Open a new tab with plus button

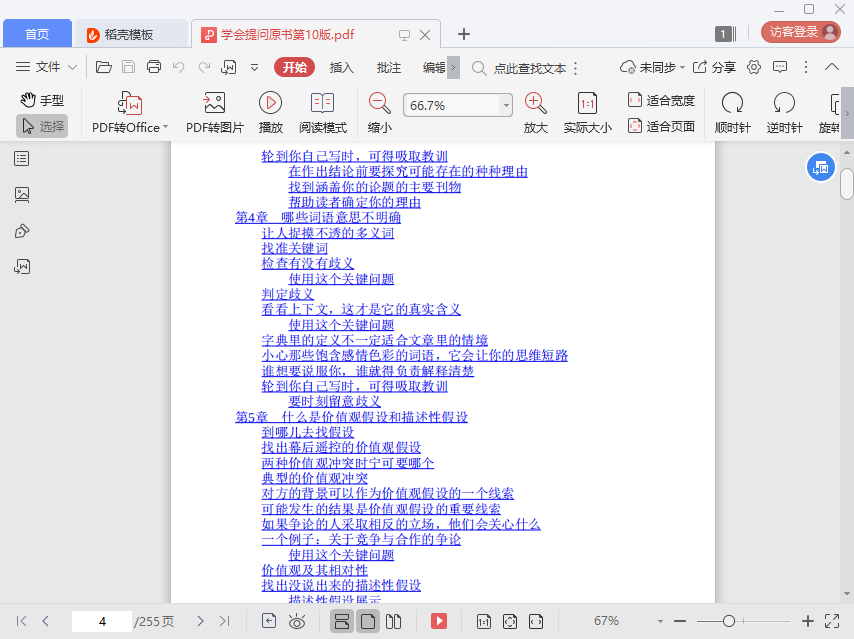click(463, 34)
